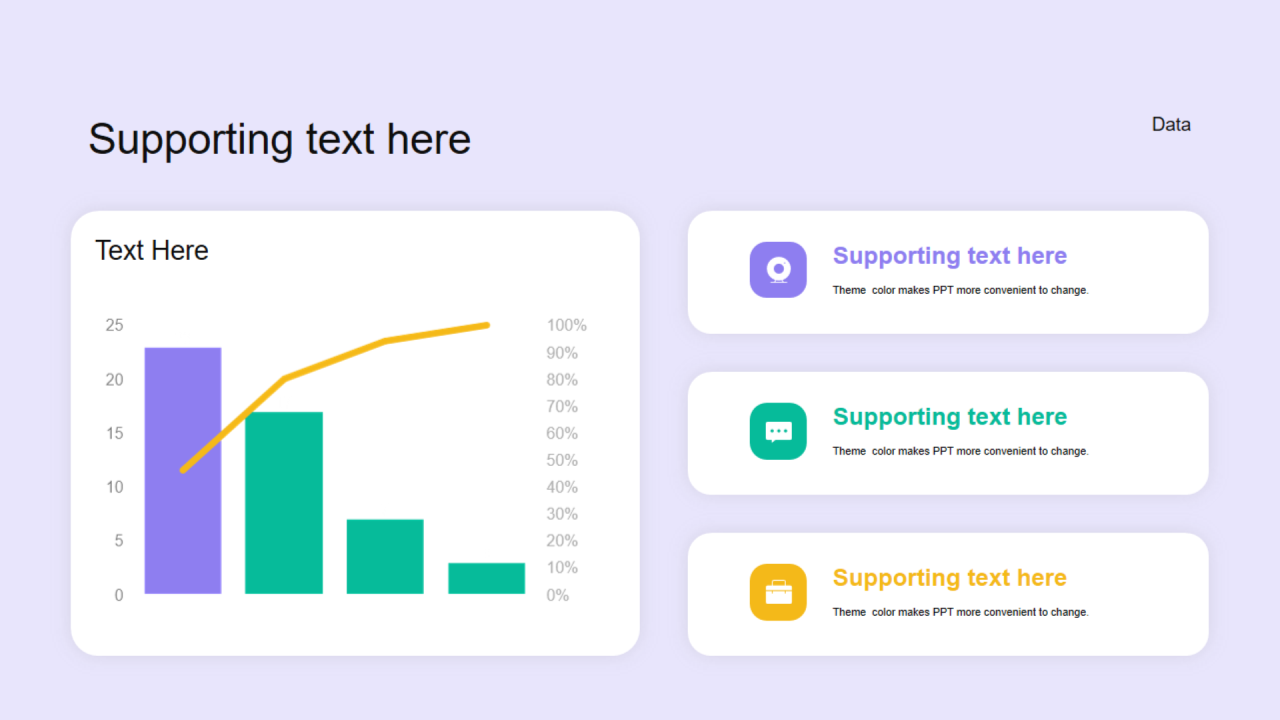
Task: Select the purple bar in the chart
Action: coord(183,471)
